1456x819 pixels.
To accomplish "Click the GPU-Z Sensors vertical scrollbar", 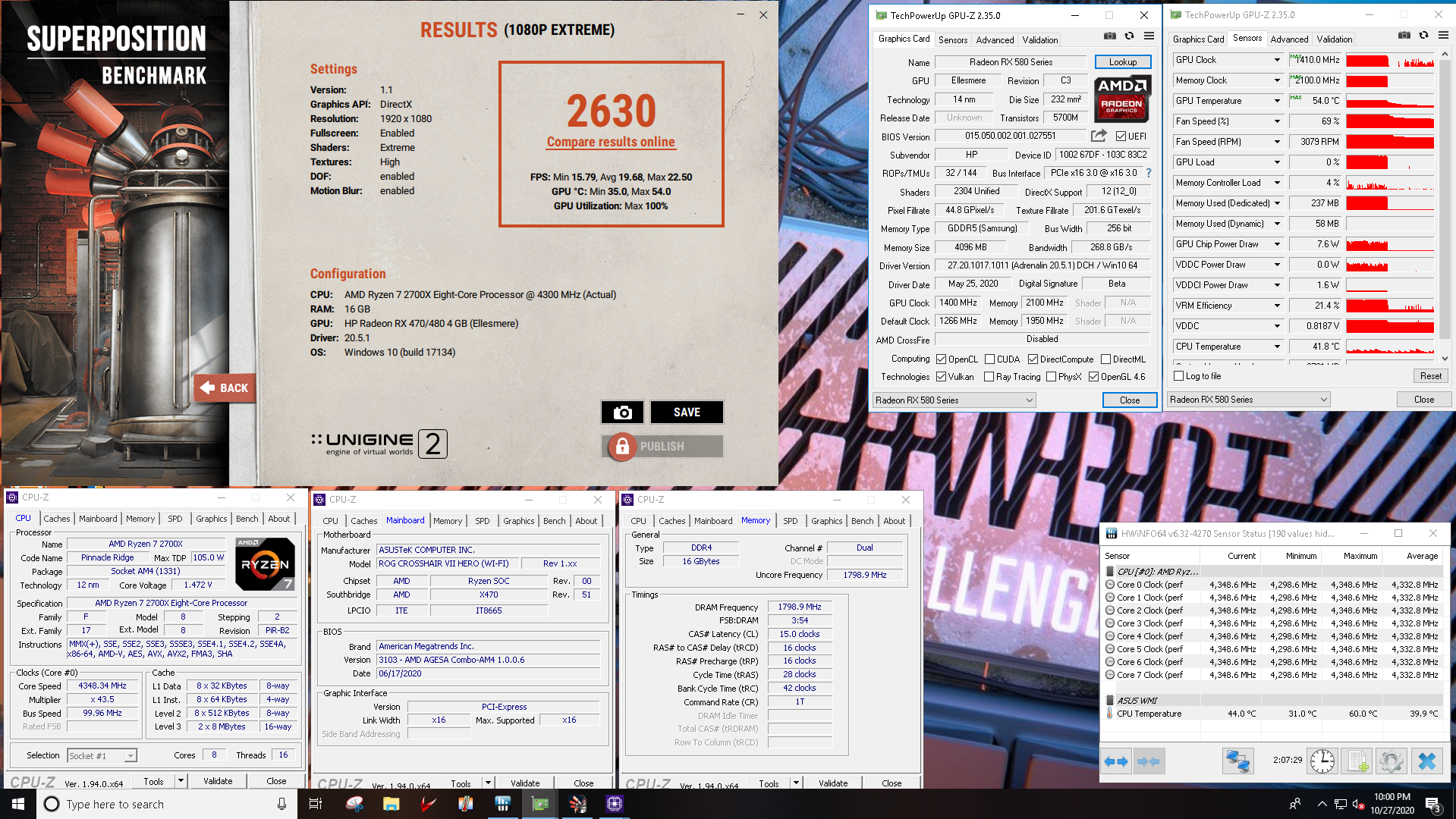I will coord(1445,205).
